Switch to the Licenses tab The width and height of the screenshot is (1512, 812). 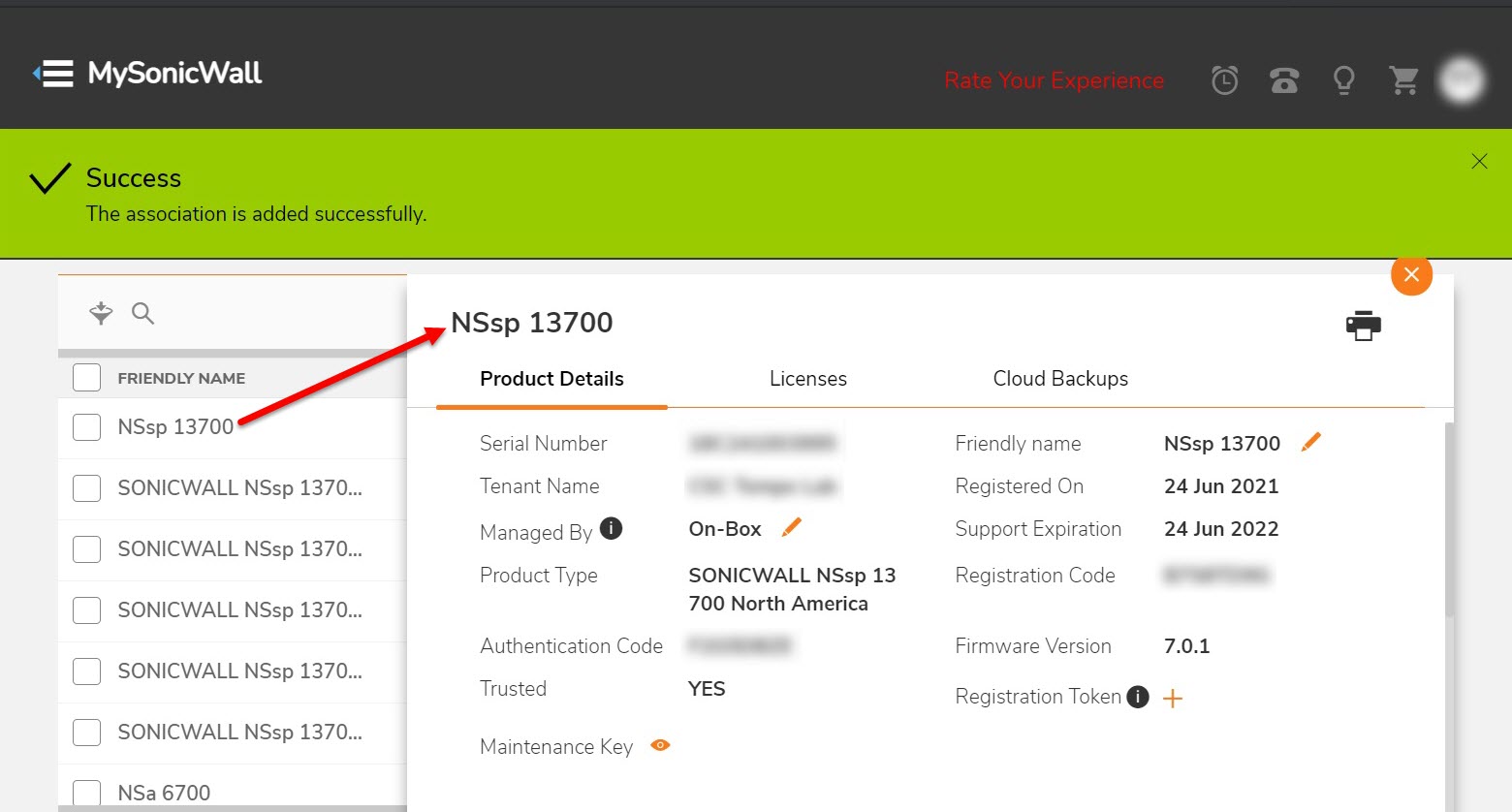click(x=807, y=379)
